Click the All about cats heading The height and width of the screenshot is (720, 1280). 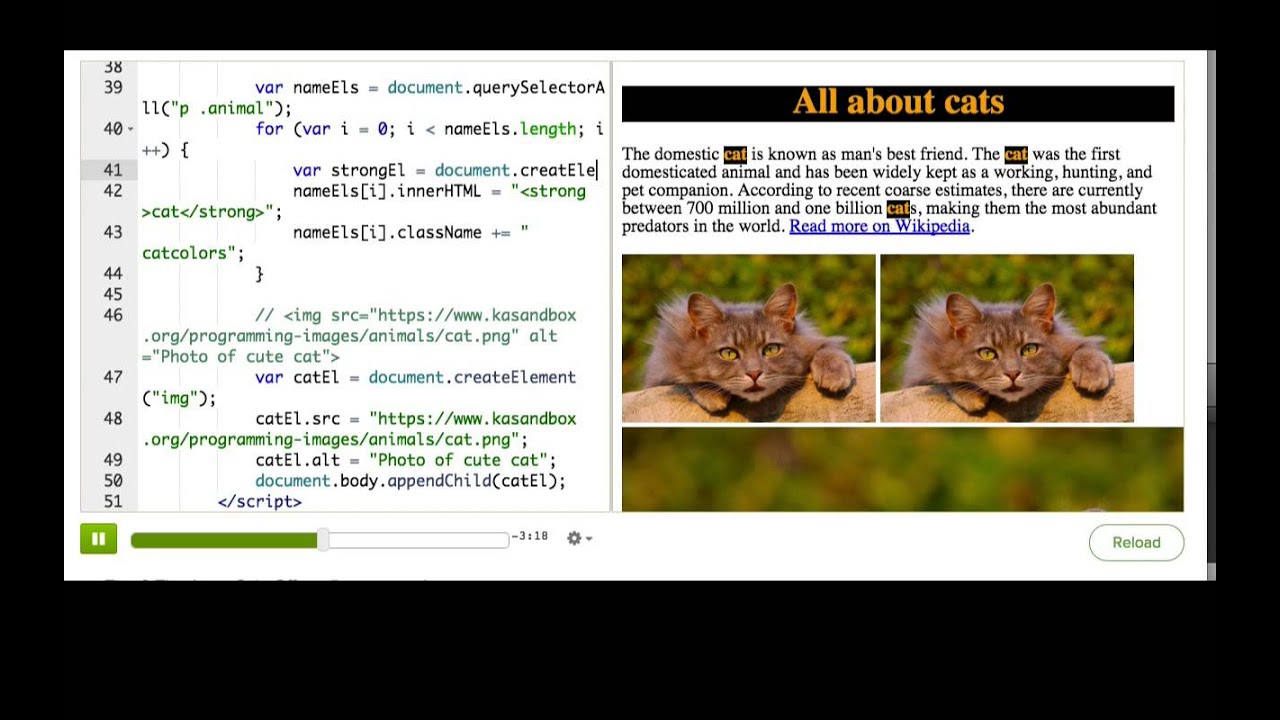point(898,102)
